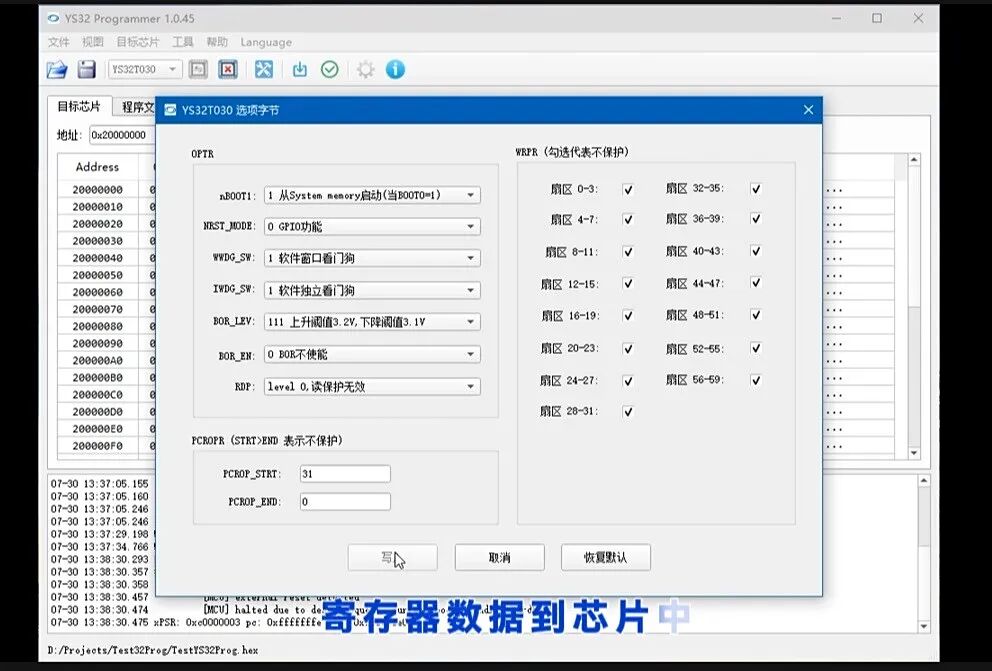Toggle sector 8-11 checkbox
This screenshot has width=992, height=671.
[x=628, y=252]
